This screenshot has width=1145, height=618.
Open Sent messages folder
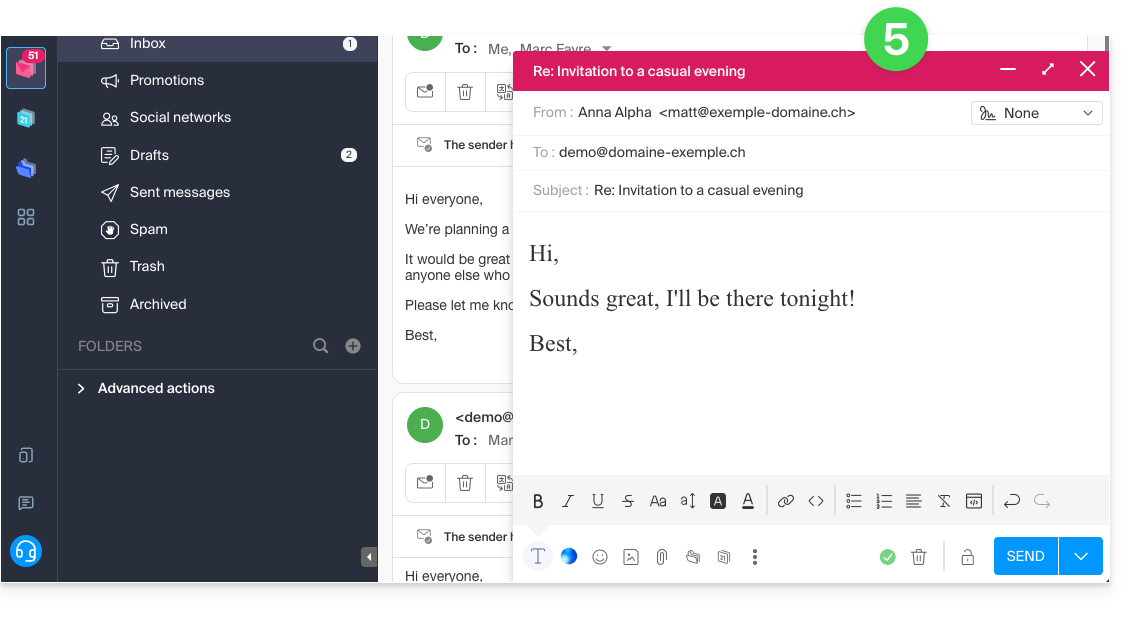coord(218,192)
